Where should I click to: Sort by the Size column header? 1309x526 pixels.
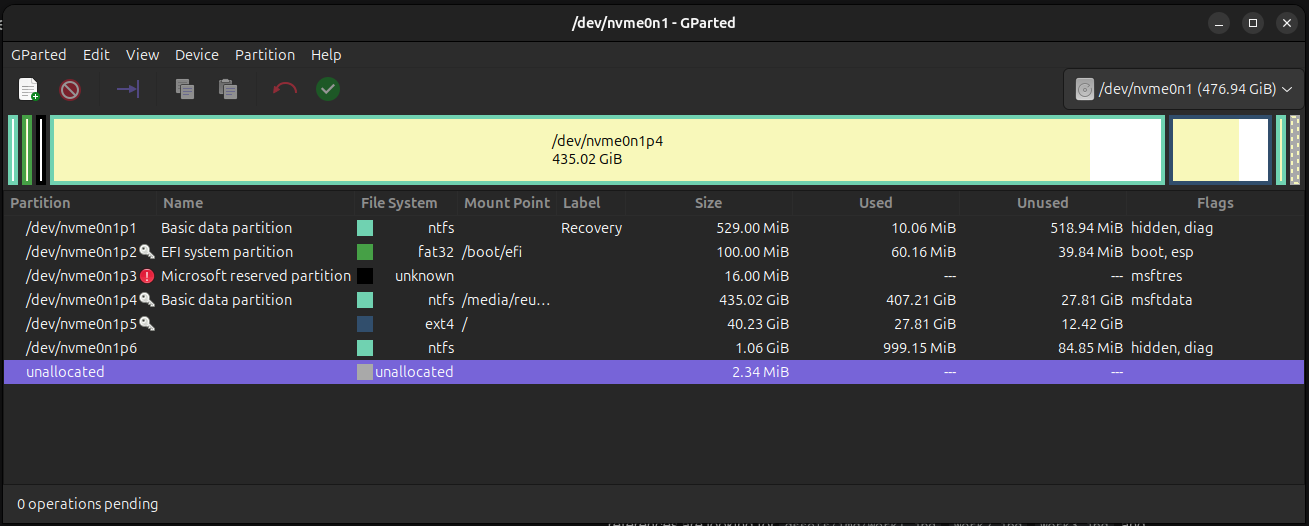[708, 203]
